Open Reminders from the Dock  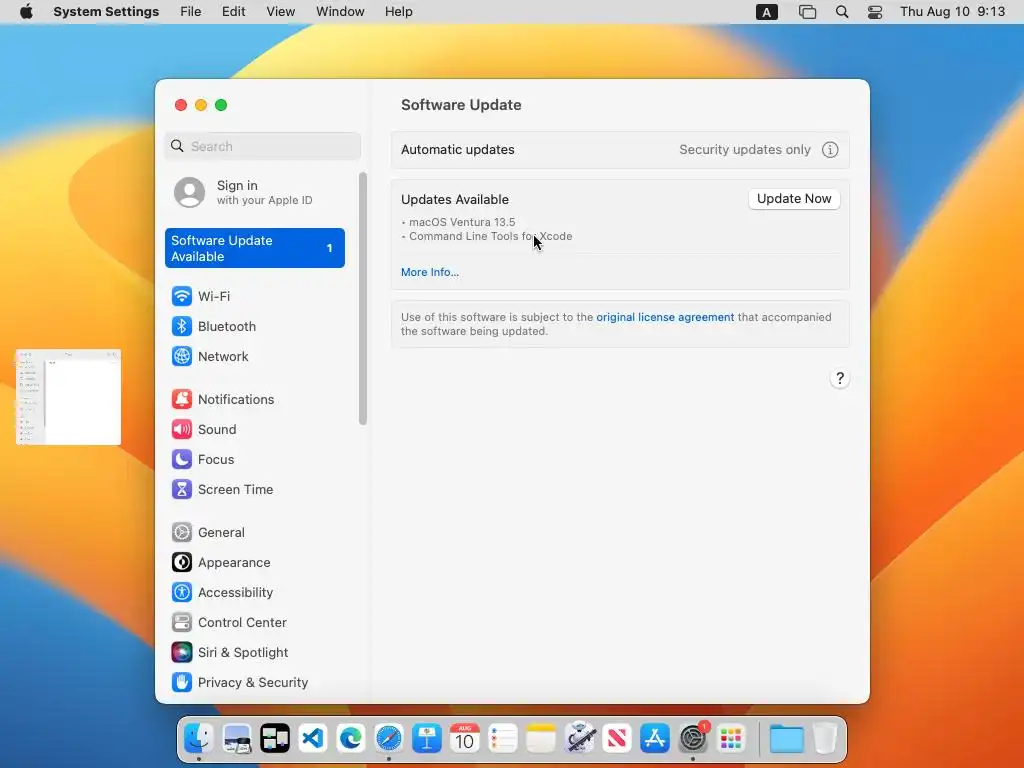pyautogui.click(x=503, y=739)
